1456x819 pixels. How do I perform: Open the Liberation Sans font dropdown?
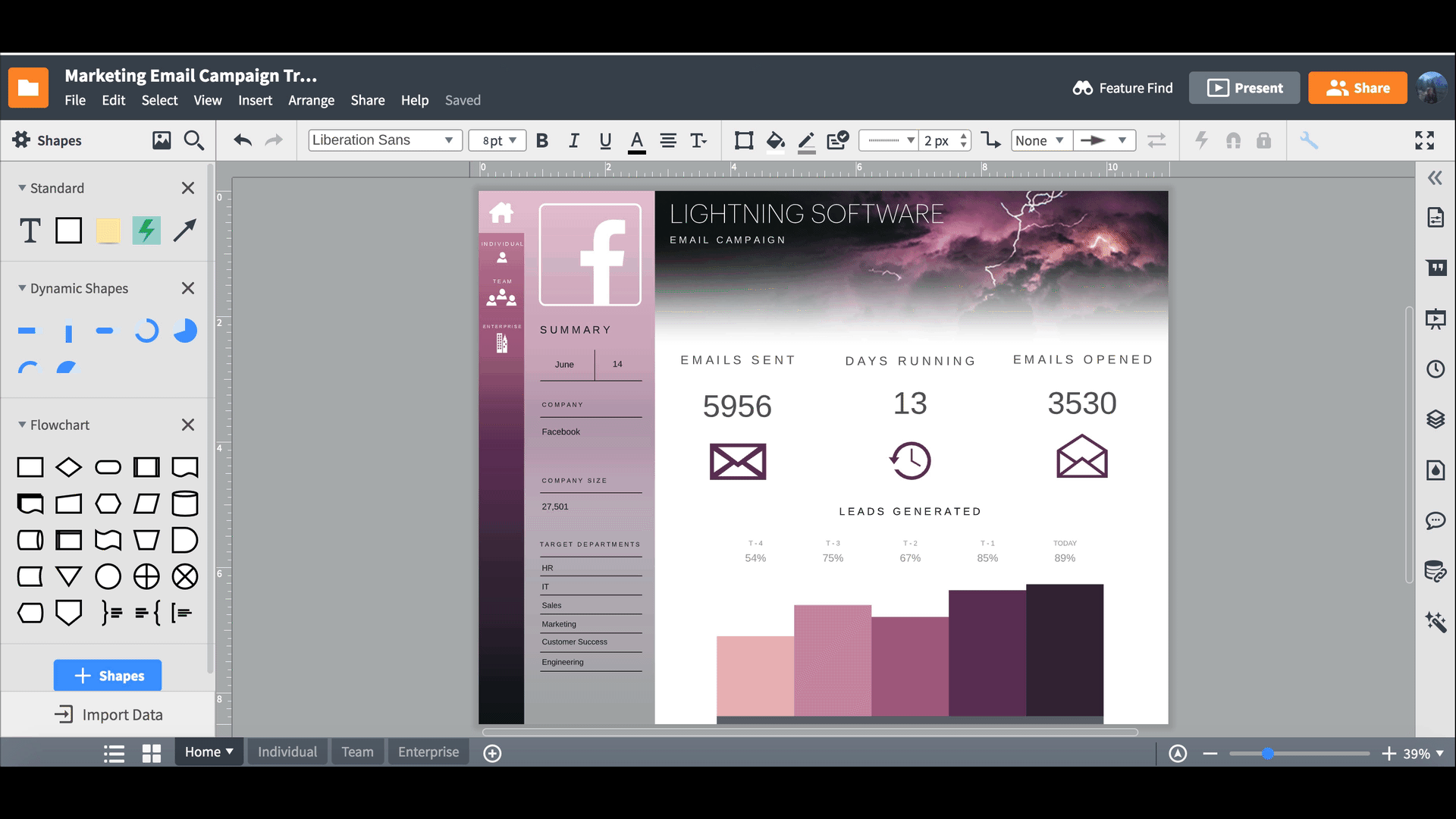coord(384,140)
